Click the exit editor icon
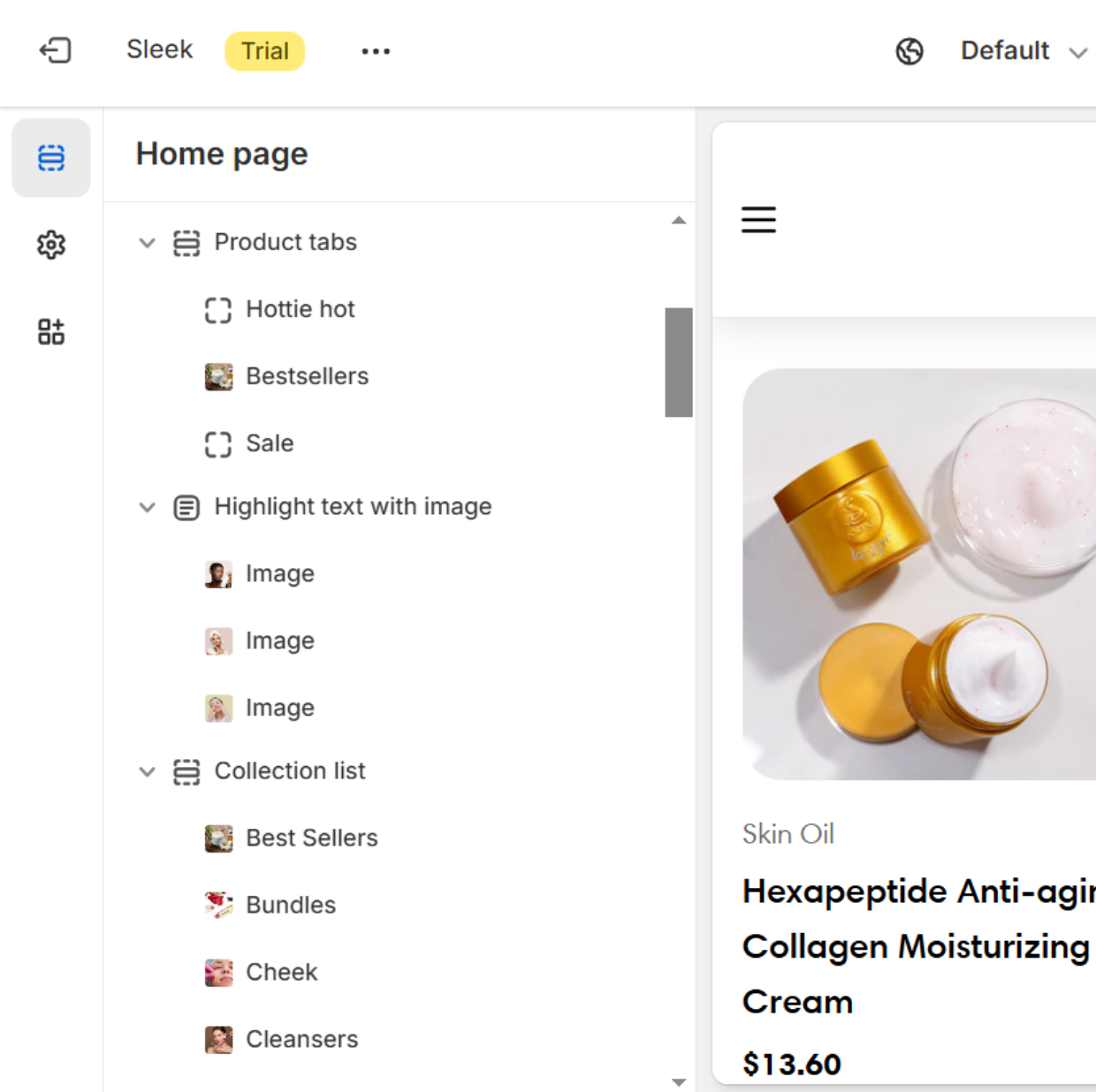This screenshot has width=1096, height=1092. point(55,50)
